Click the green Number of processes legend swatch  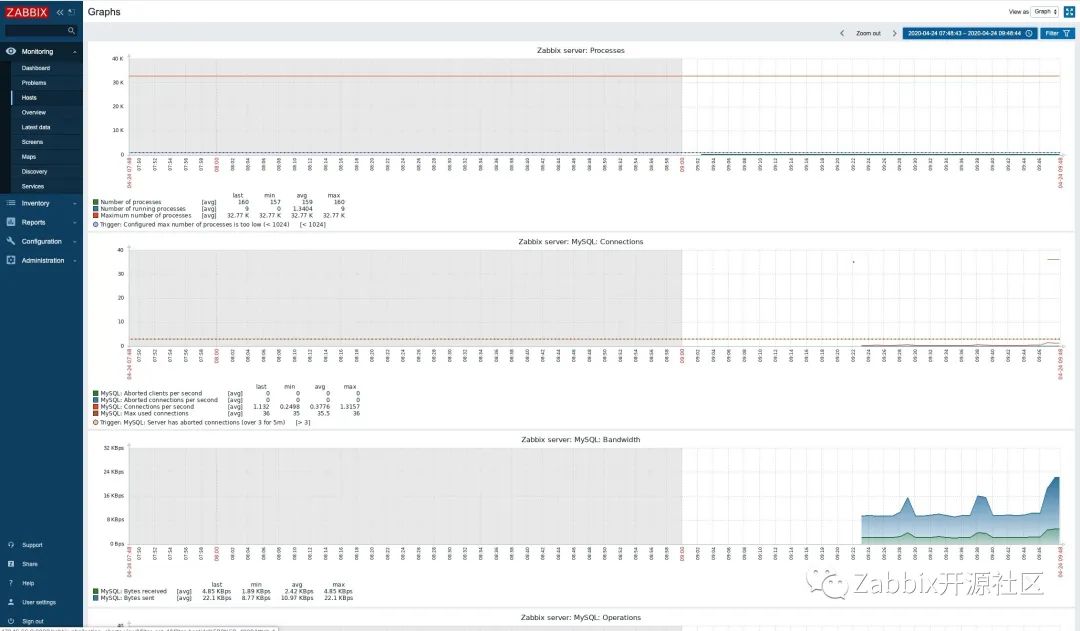(x=96, y=202)
